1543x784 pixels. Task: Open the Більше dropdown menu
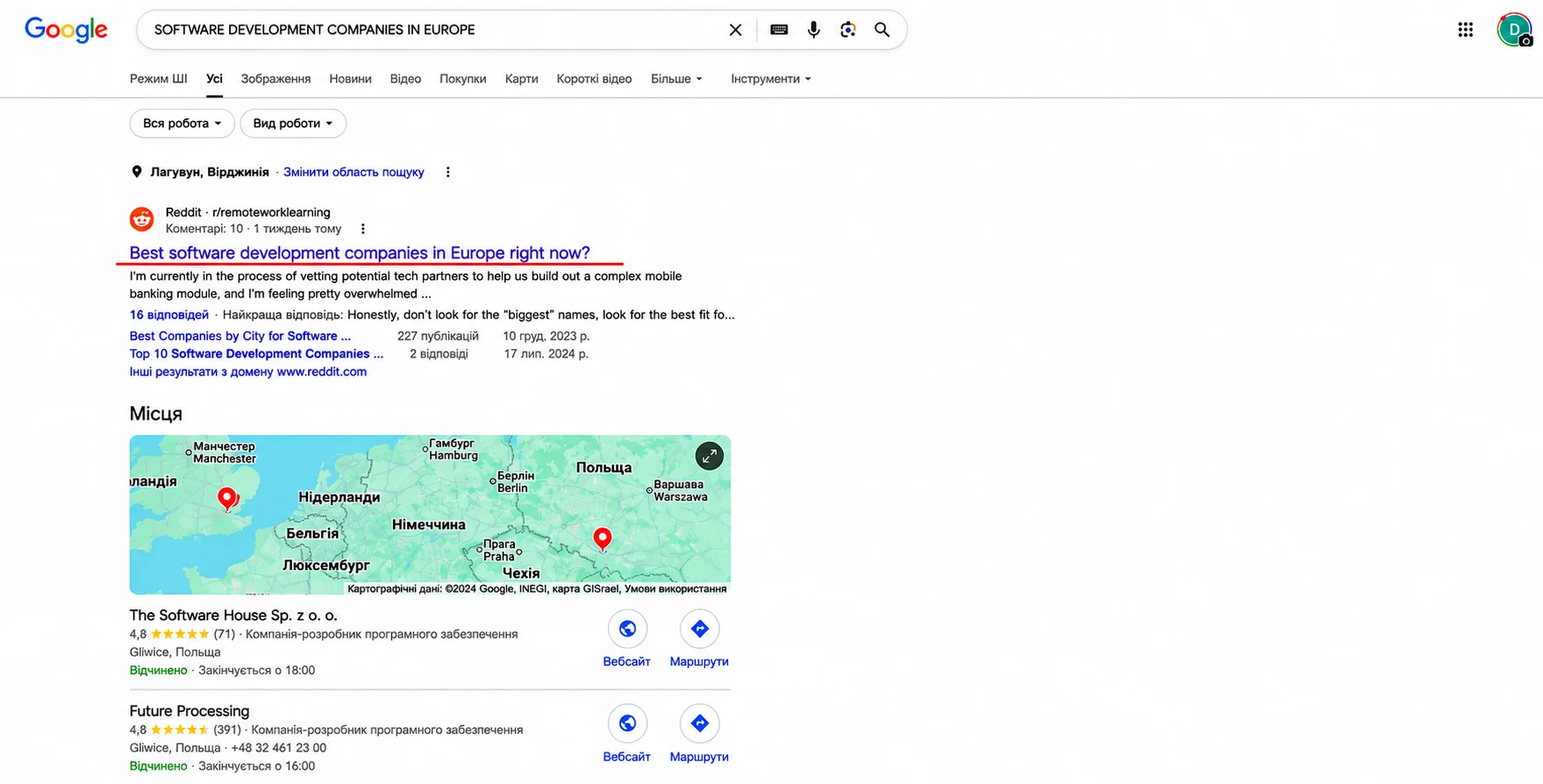click(x=676, y=79)
